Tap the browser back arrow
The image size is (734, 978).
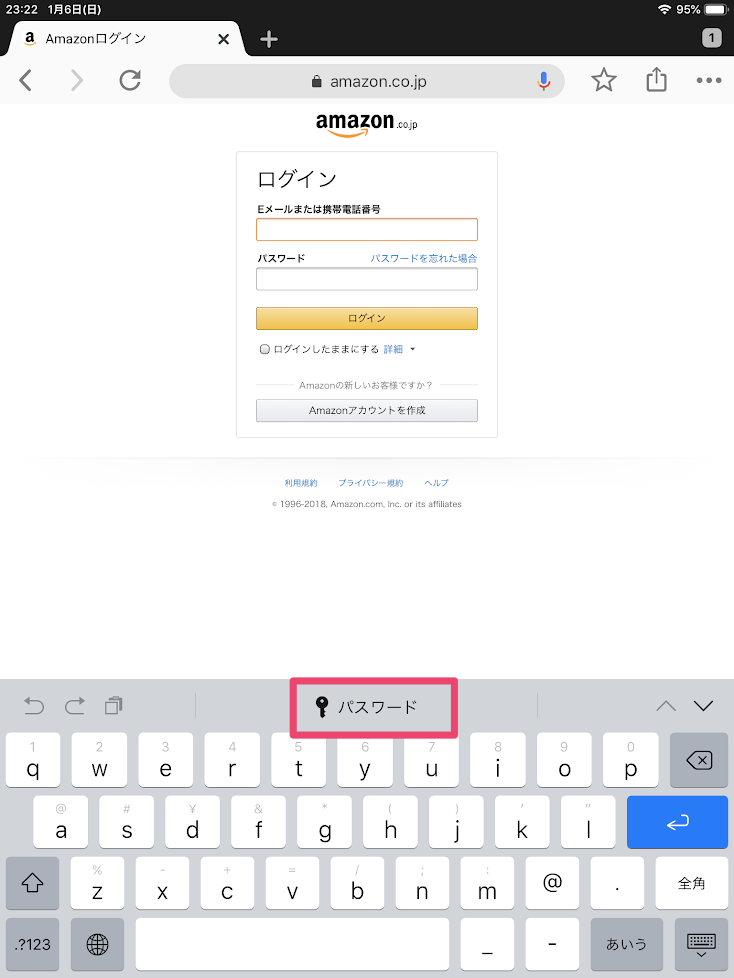coord(25,80)
